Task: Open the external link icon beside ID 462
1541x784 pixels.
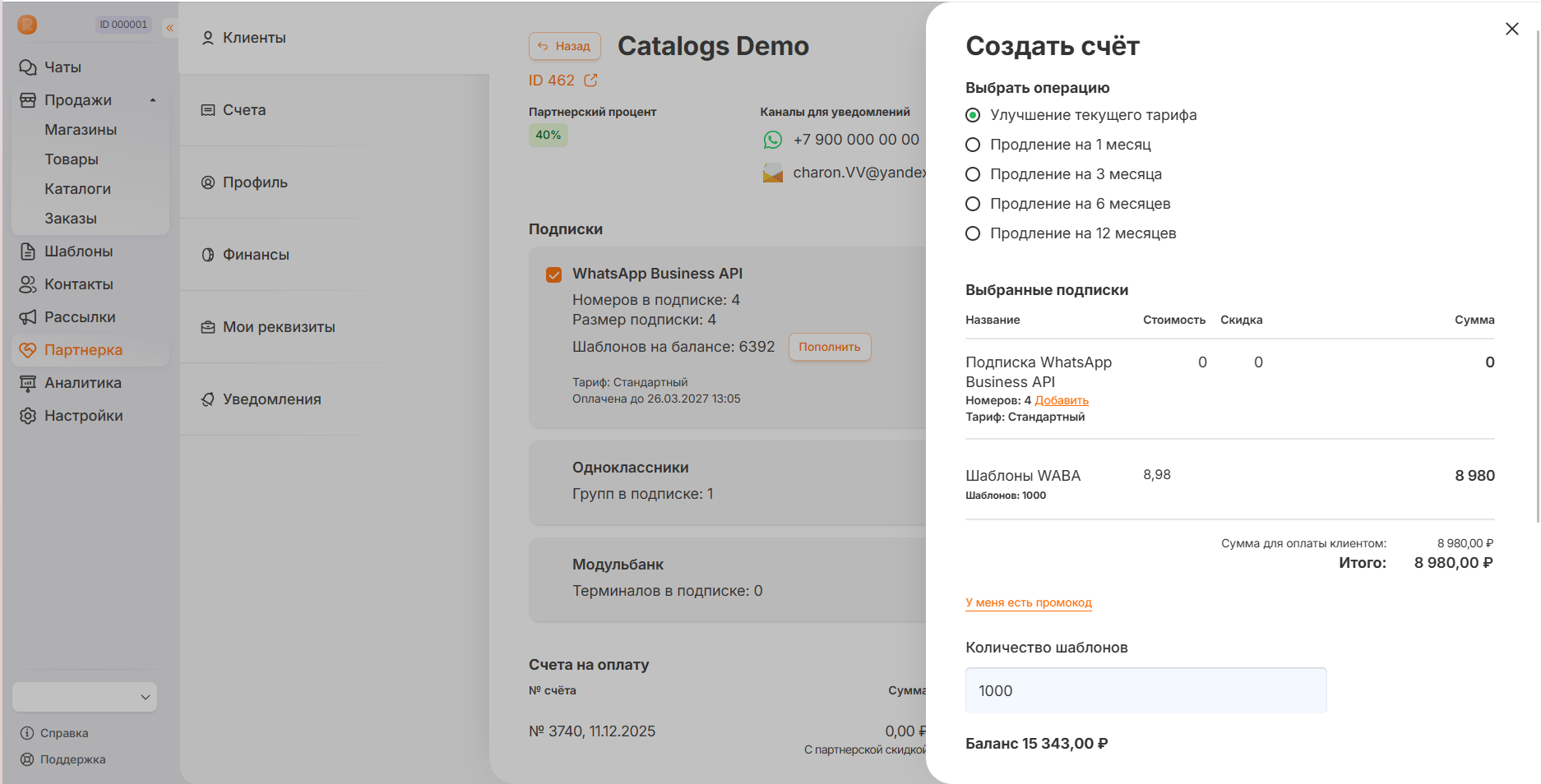Action: pyautogui.click(x=590, y=81)
